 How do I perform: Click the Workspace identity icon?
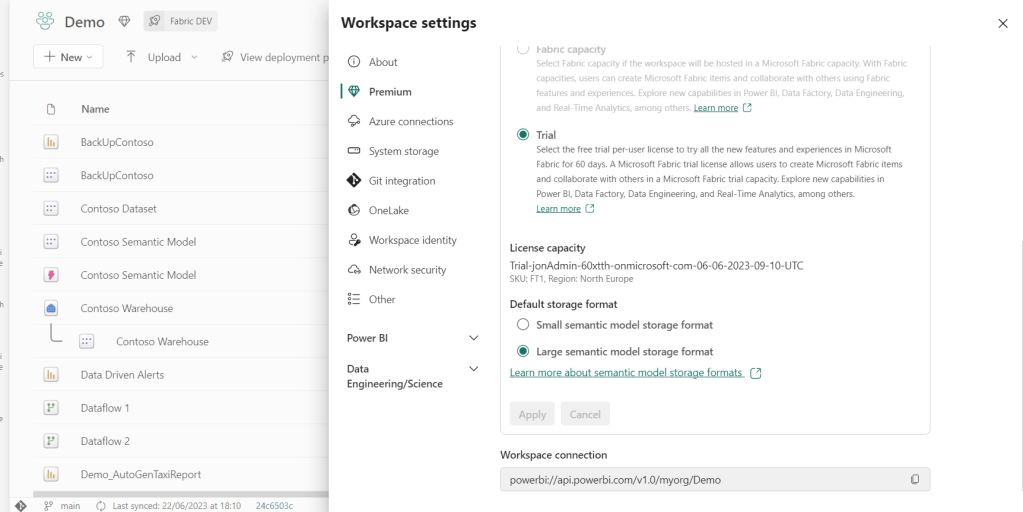point(353,240)
